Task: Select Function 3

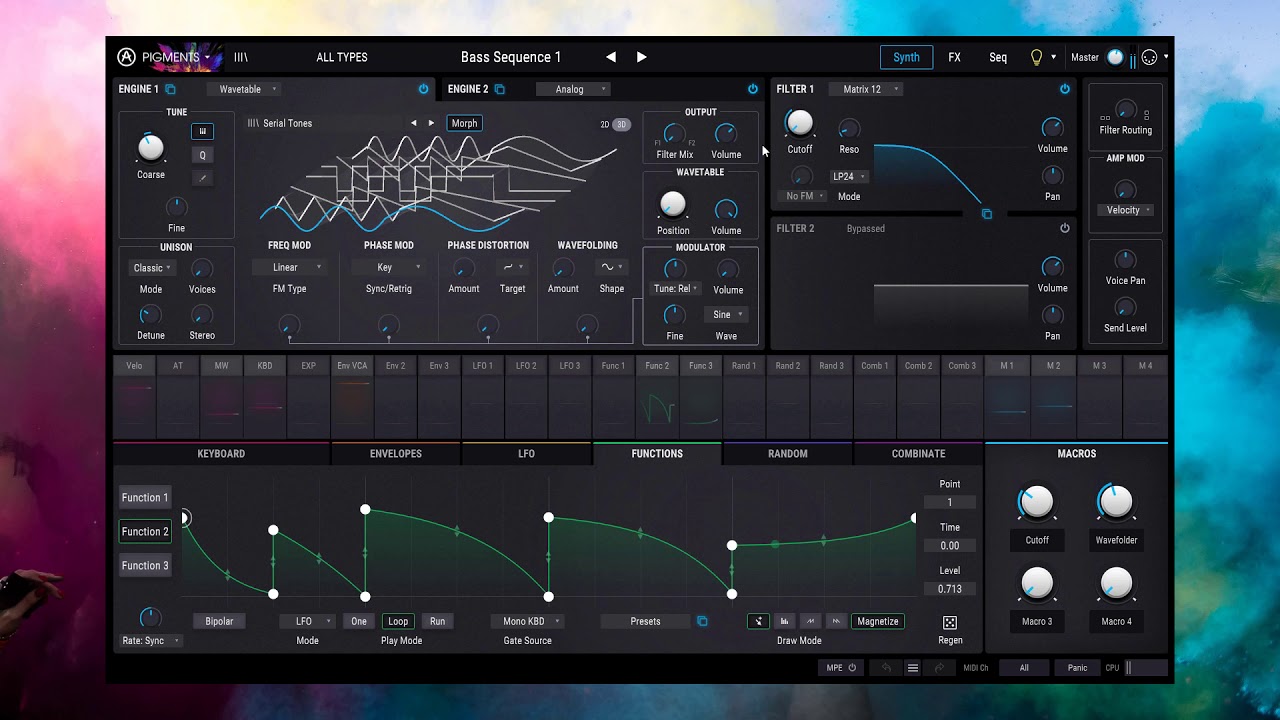Action: tap(145, 565)
